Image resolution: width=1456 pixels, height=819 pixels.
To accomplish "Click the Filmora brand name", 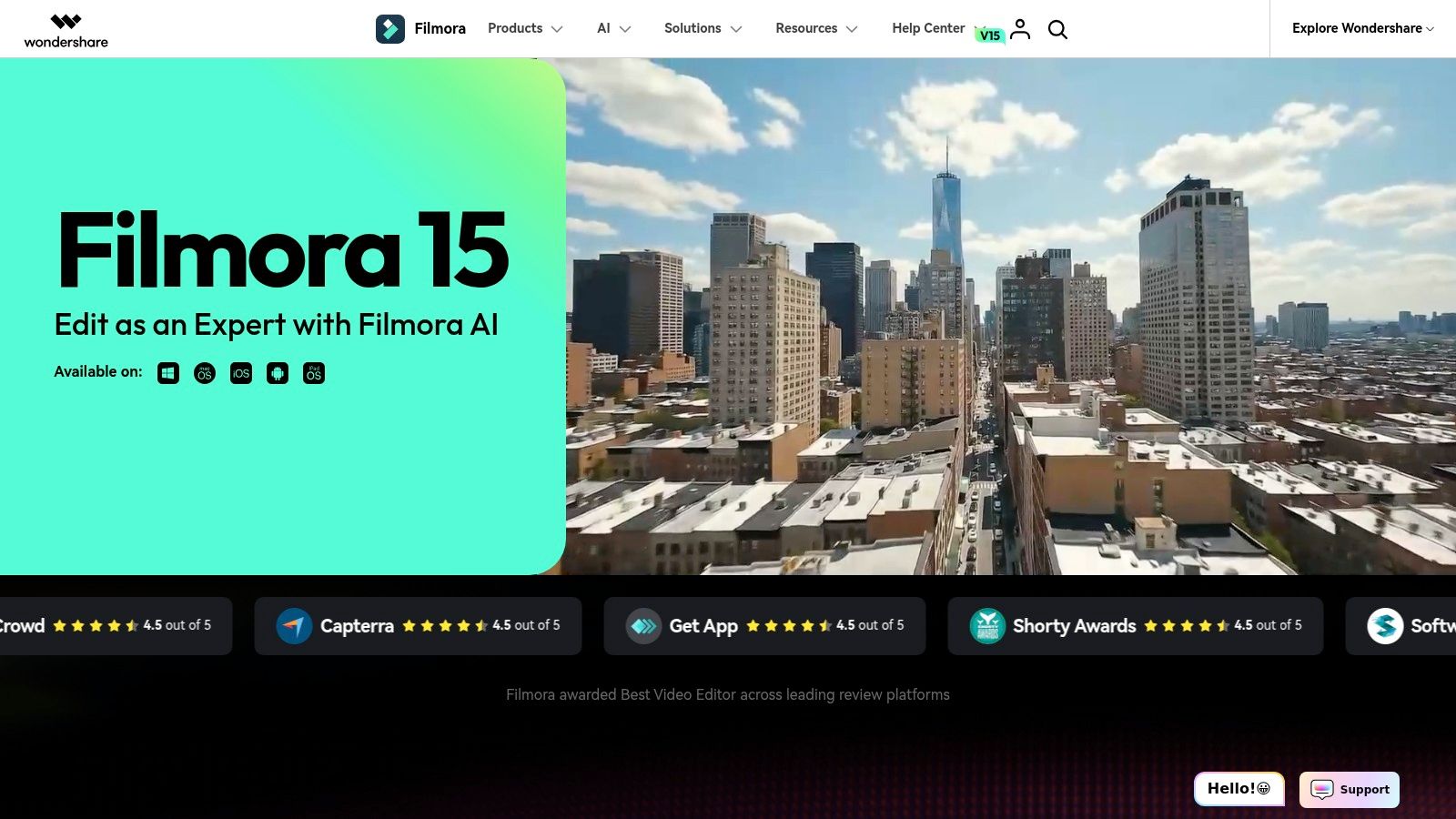I will pyautogui.click(x=440, y=28).
